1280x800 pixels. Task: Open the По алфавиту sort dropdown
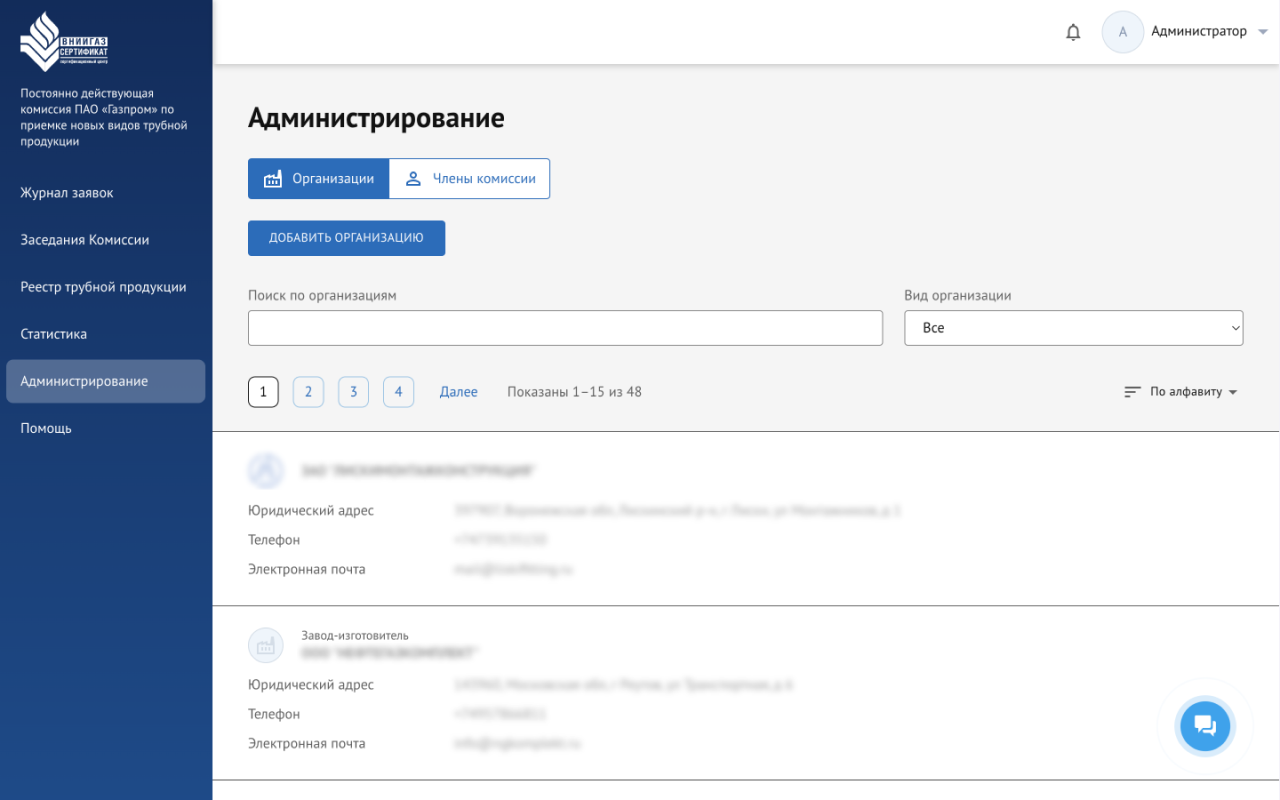1193,392
